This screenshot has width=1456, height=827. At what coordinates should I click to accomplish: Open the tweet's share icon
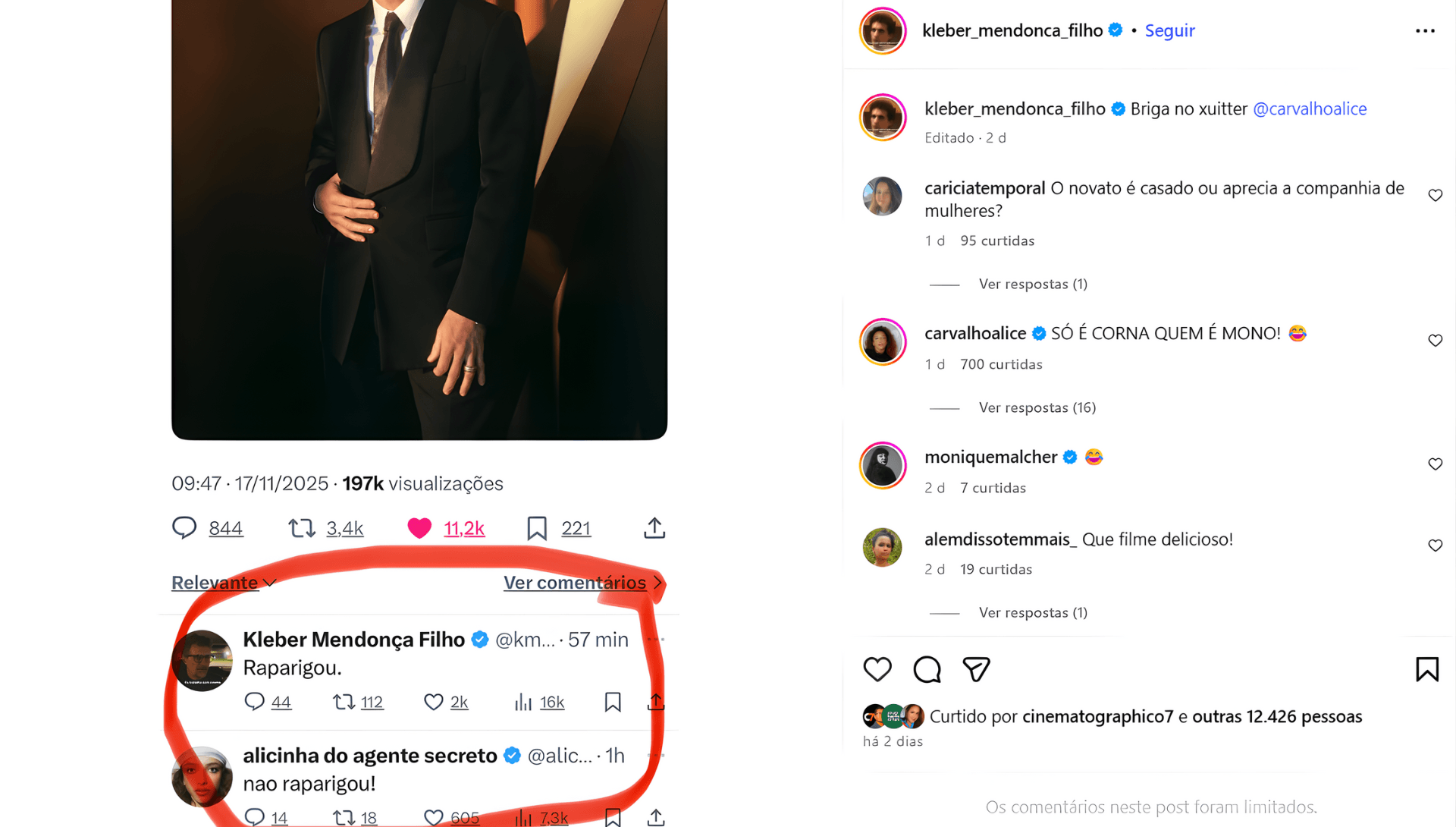click(x=654, y=528)
